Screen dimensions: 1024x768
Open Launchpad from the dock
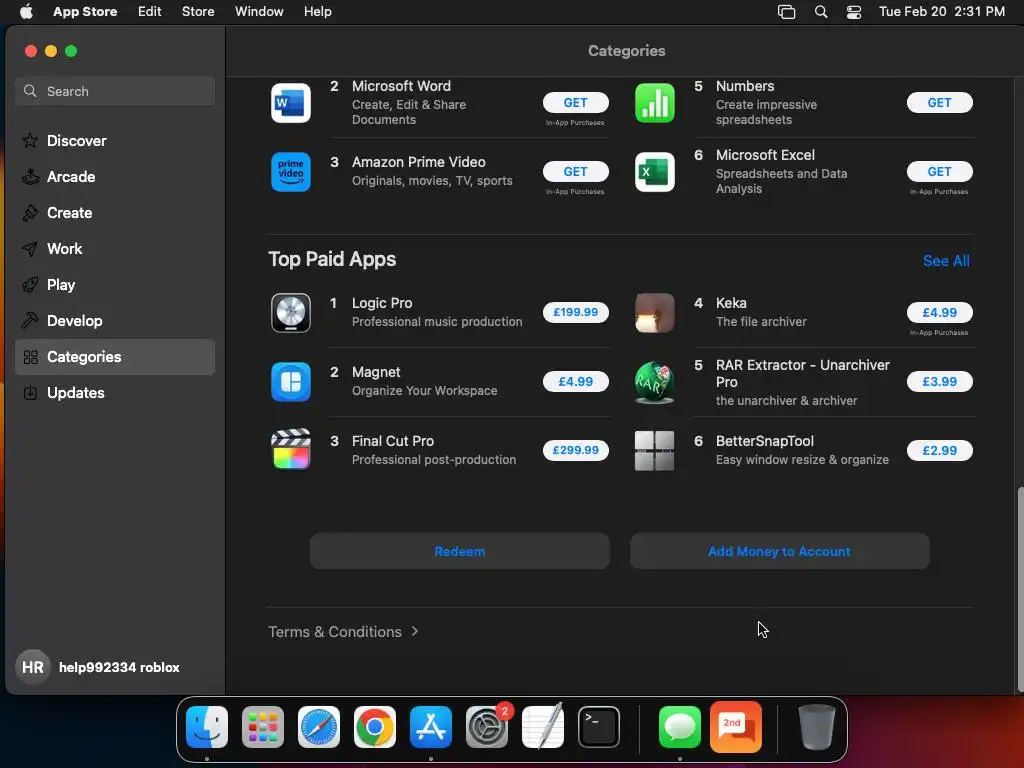click(x=263, y=727)
